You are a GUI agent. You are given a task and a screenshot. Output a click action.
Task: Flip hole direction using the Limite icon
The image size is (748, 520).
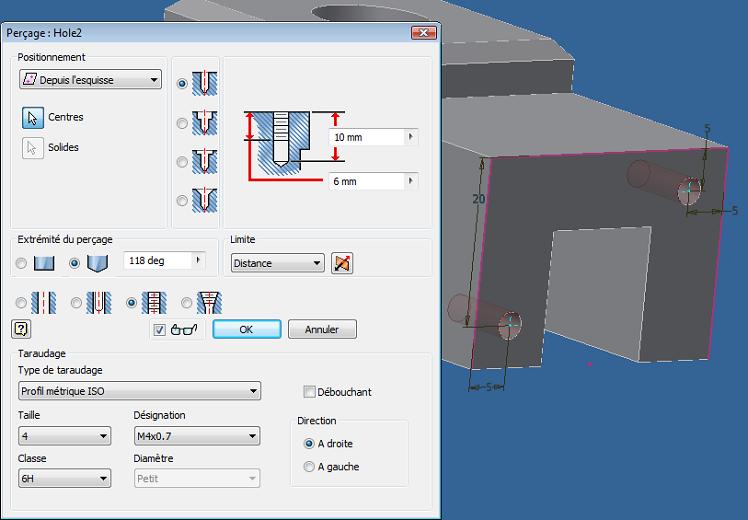[343, 264]
